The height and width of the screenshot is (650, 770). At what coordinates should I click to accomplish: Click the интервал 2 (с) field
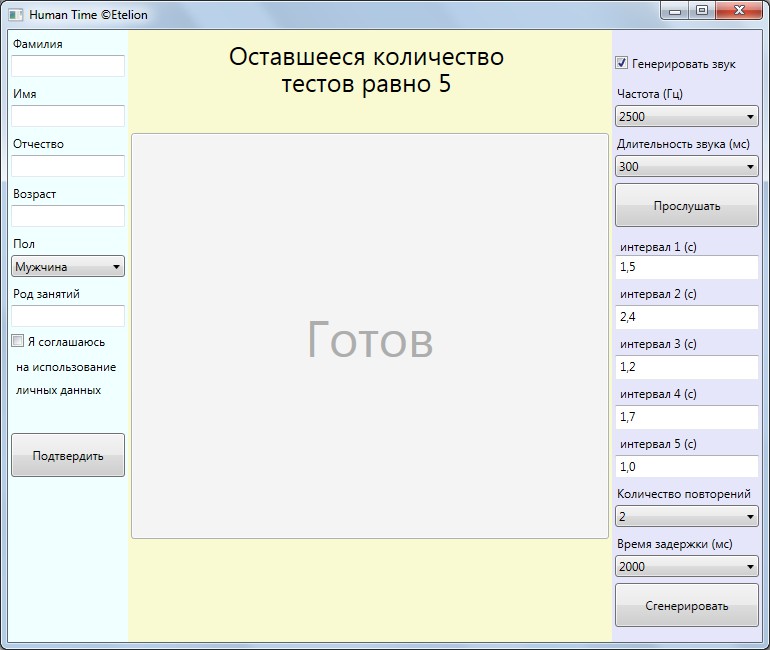coord(687,317)
